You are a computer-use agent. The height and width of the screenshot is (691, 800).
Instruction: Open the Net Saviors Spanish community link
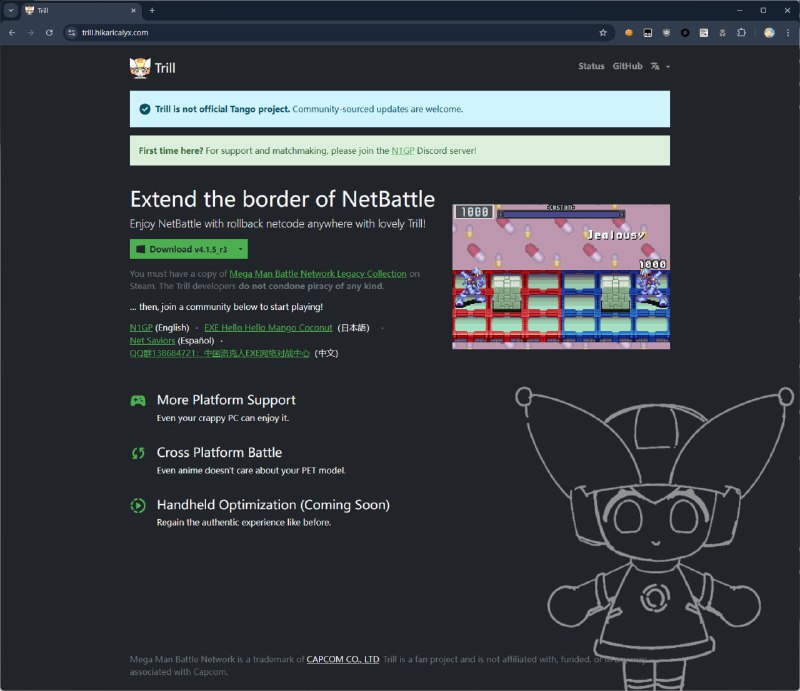click(x=152, y=340)
